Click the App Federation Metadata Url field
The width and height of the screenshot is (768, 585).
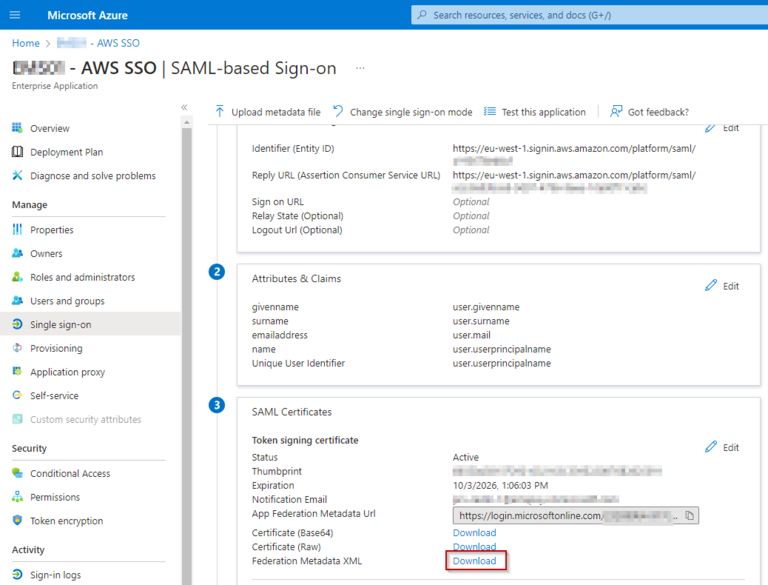coord(576,515)
